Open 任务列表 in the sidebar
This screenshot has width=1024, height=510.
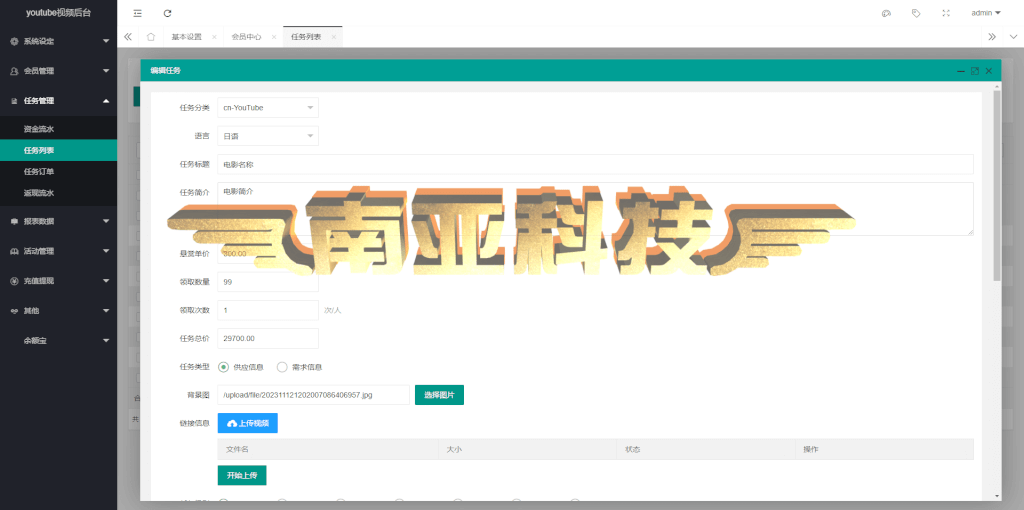point(58,150)
